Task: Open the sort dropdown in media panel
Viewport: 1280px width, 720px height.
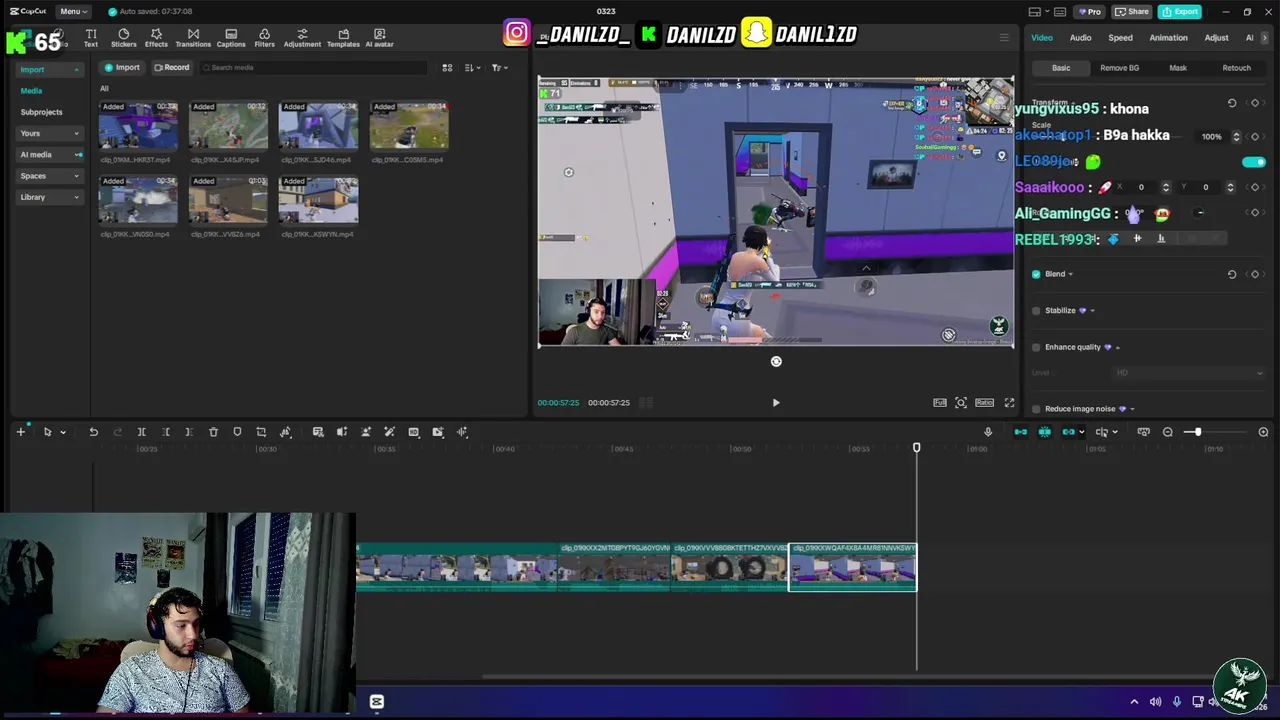Action: point(473,68)
